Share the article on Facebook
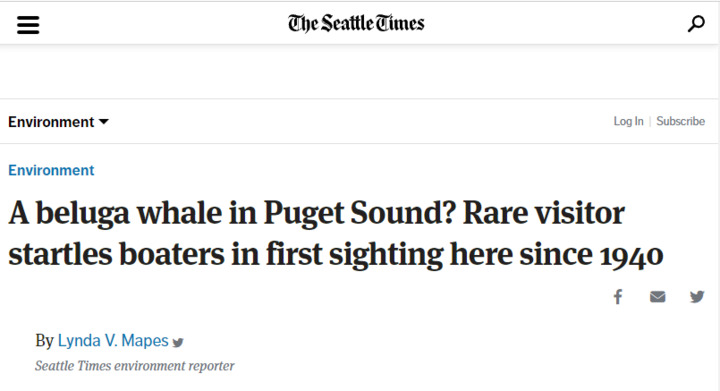720x391 pixels. pos(618,296)
